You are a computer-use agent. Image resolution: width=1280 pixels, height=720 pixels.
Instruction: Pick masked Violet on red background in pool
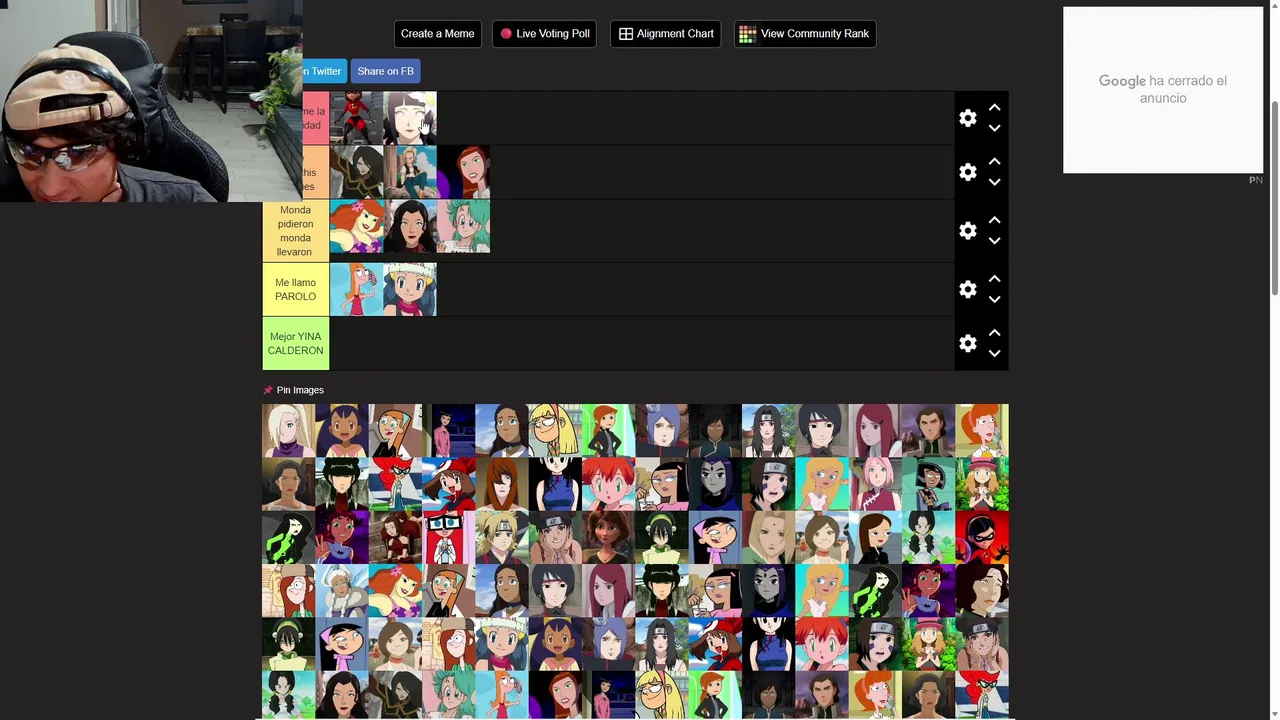coord(982,538)
